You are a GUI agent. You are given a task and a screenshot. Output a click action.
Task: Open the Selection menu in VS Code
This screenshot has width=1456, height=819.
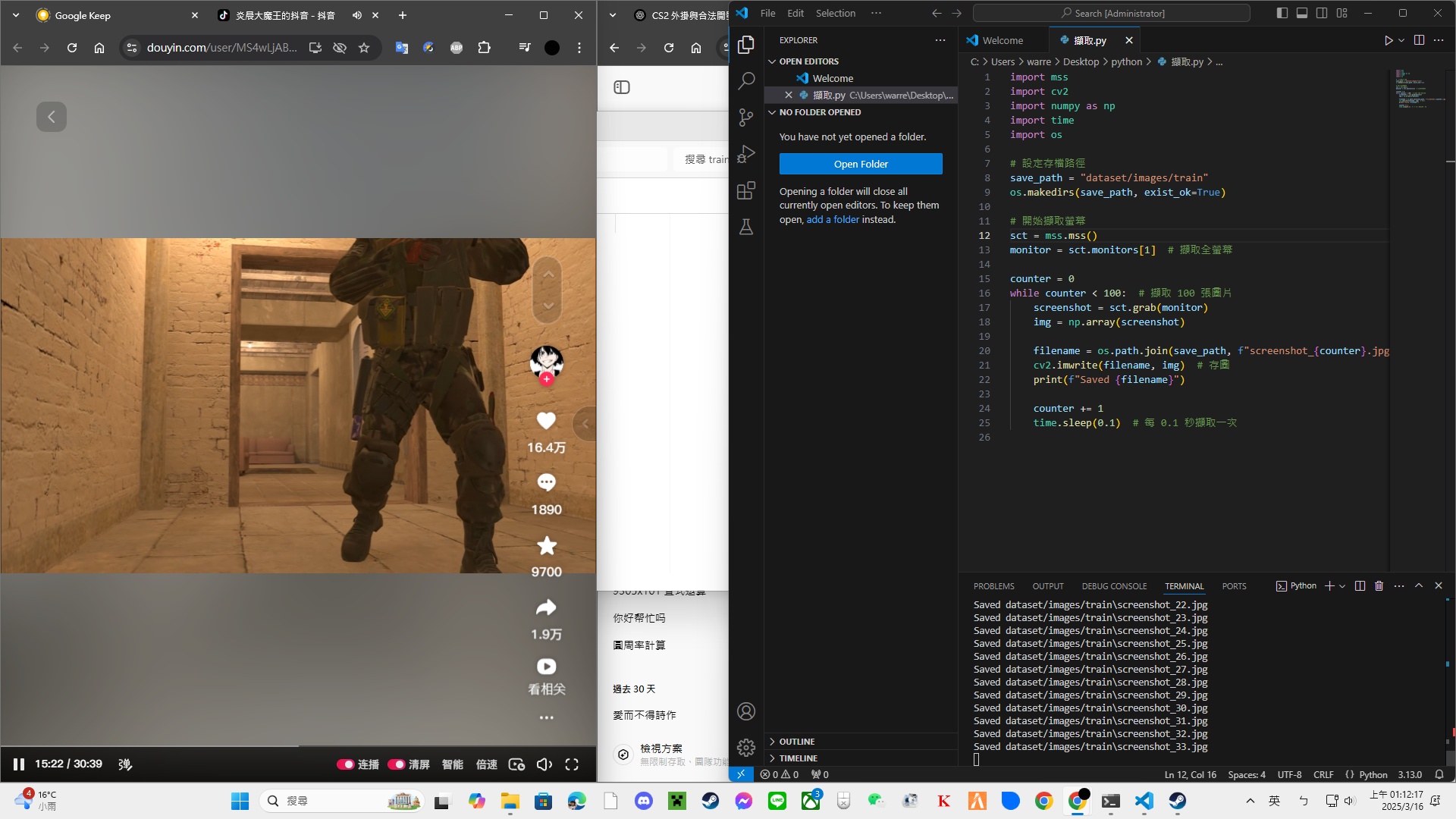(x=836, y=13)
